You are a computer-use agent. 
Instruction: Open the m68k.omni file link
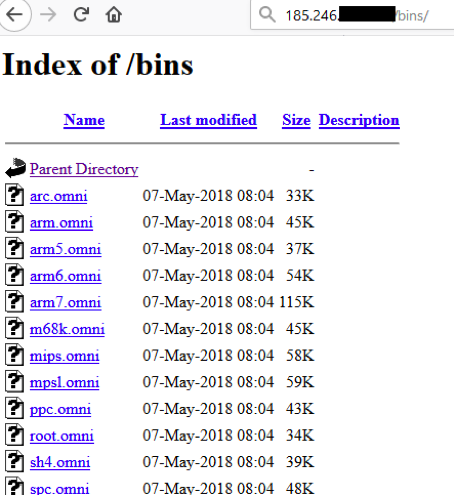tap(67, 329)
